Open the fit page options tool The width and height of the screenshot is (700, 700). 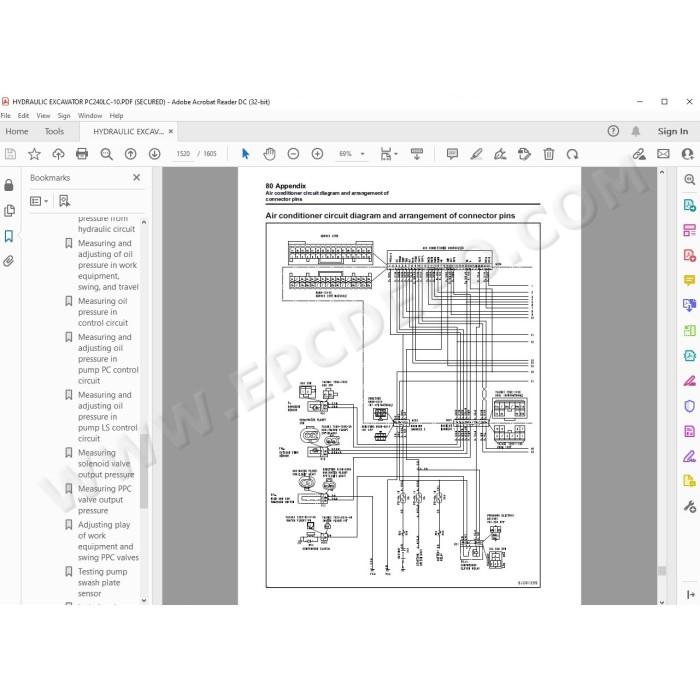(388, 154)
